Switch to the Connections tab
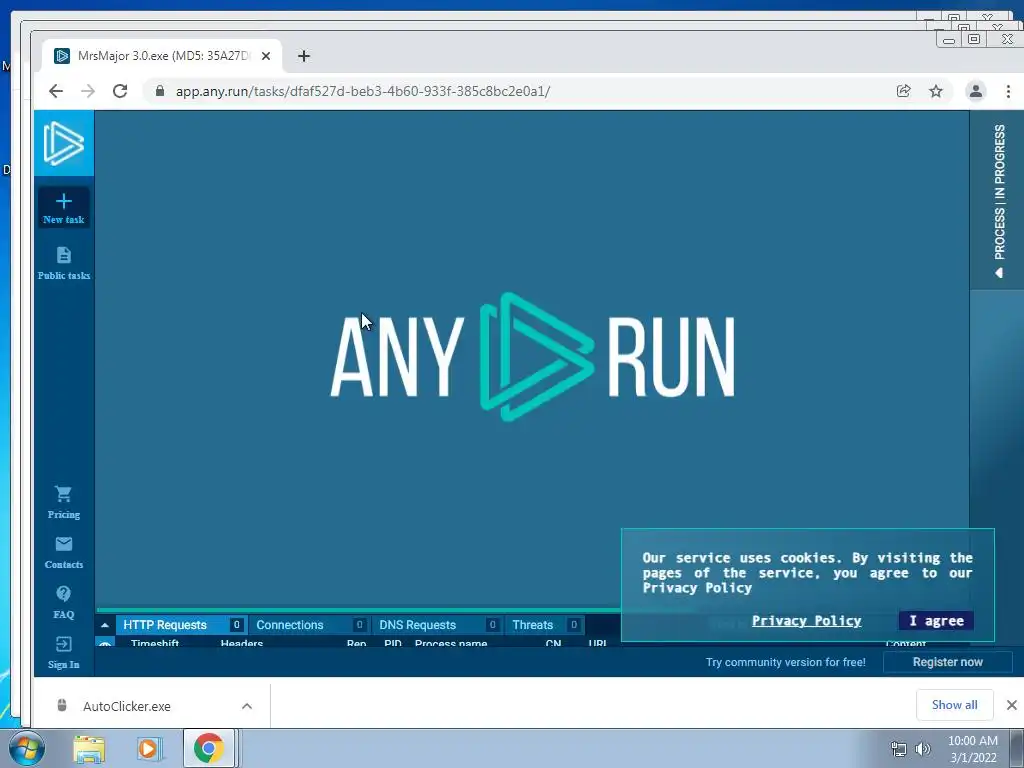1024x768 pixels. pyautogui.click(x=310, y=625)
